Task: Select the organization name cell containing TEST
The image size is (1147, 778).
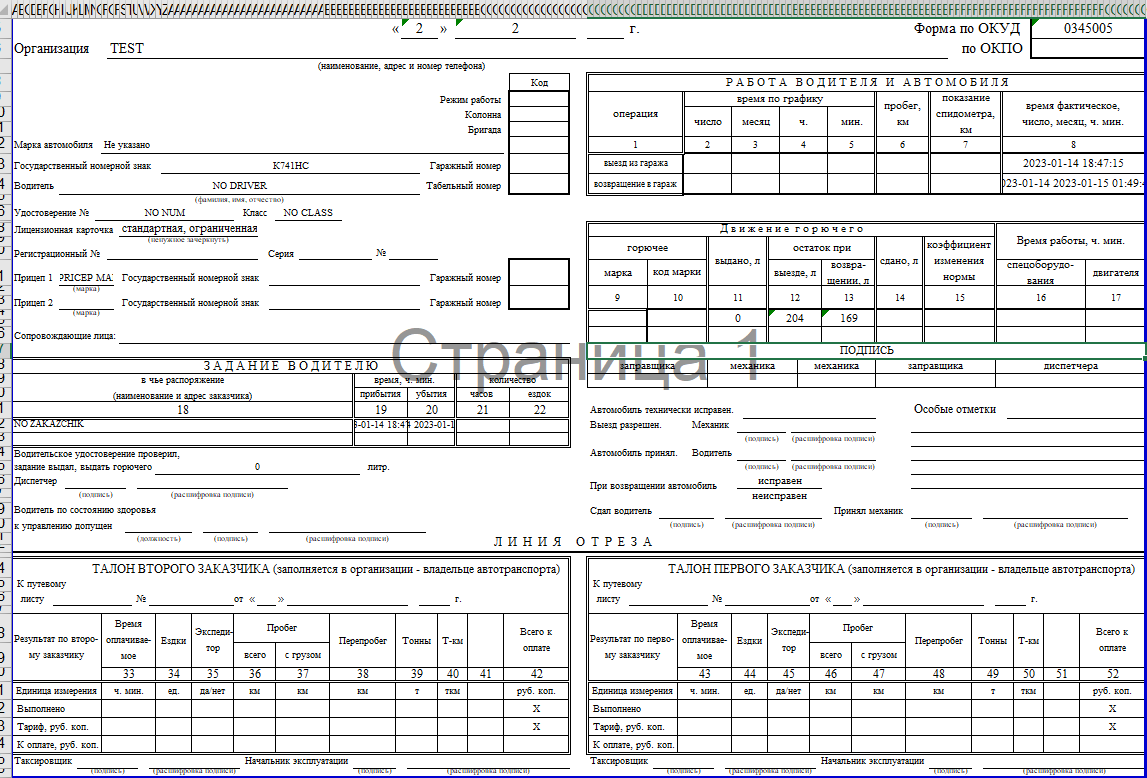Action: [x=127, y=49]
